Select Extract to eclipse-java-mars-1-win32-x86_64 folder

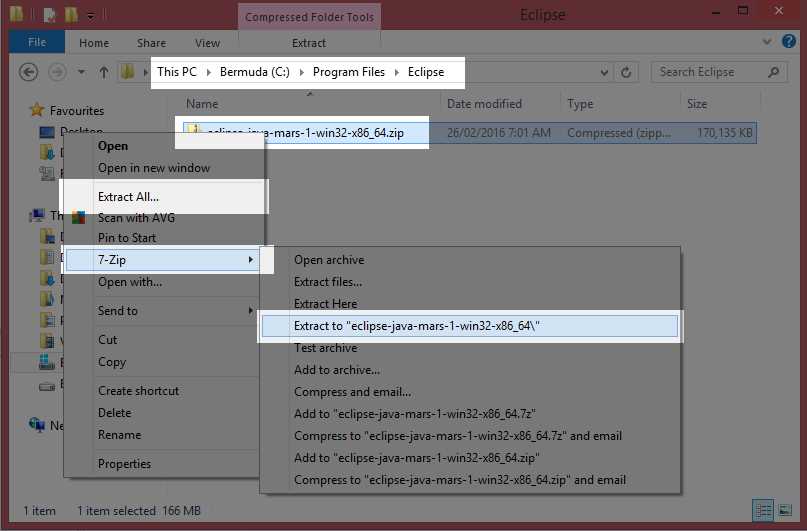(x=470, y=326)
